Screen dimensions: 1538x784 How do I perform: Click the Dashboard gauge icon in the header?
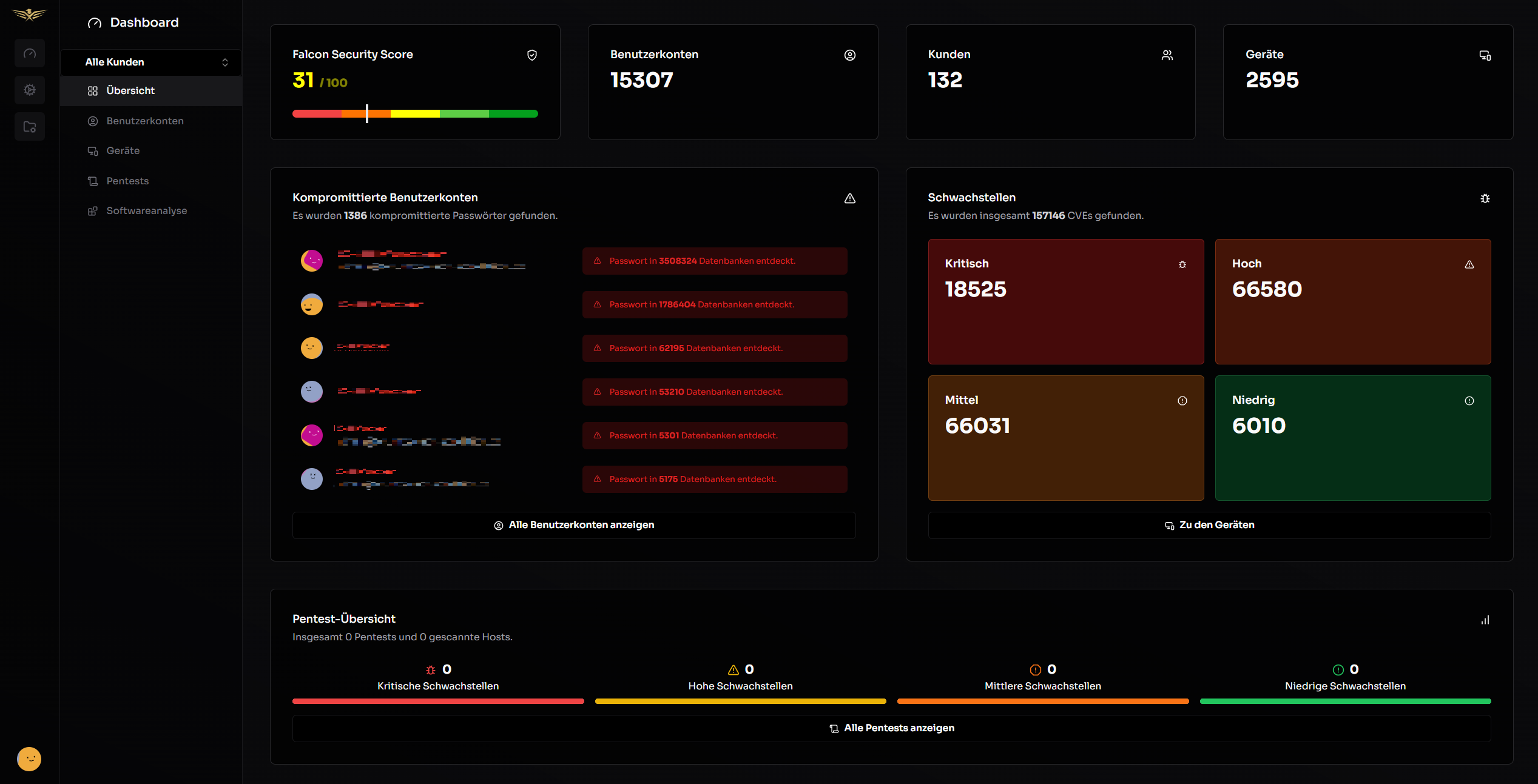coord(95,23)
